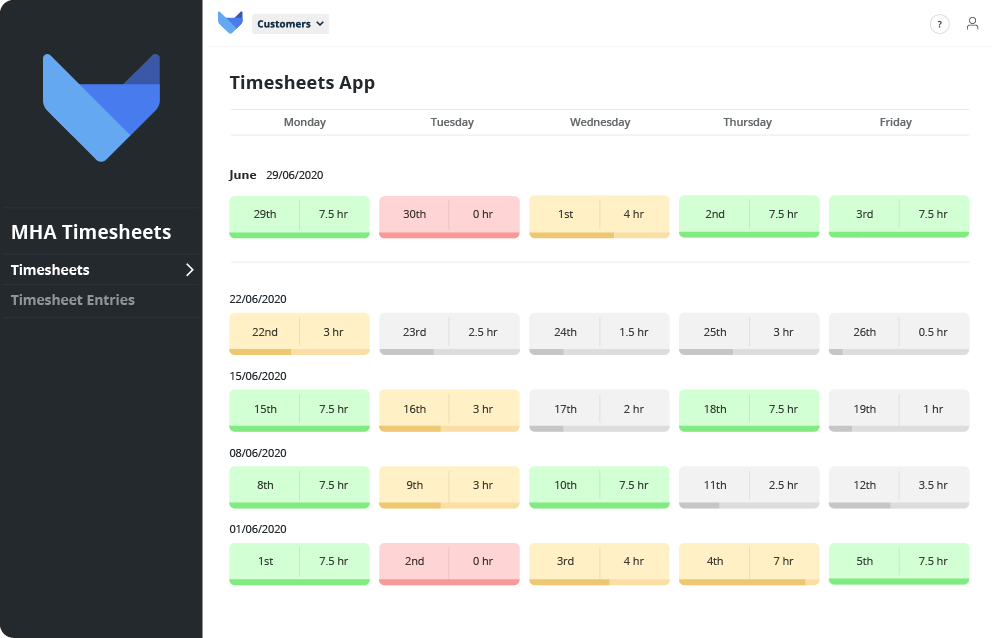Open the user profile icon
Screen dimensions: 1000x638
[x=972, y=24]
